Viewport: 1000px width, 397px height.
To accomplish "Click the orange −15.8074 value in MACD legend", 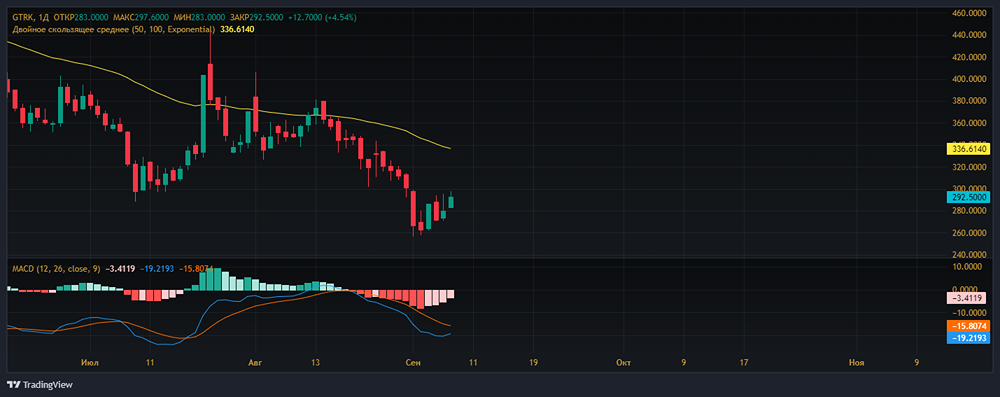I will (196, 269).
